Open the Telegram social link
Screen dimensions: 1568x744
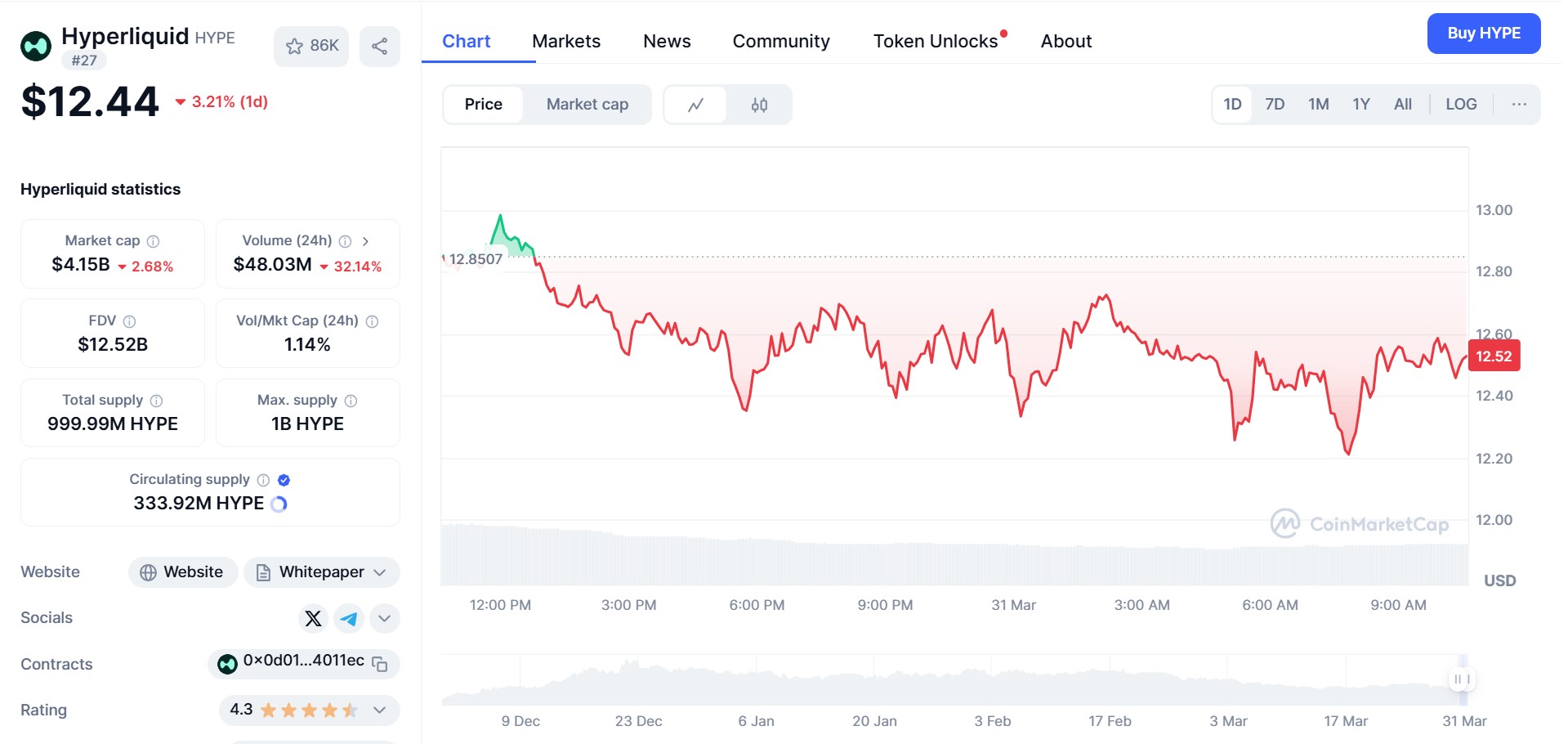(349, 618)
